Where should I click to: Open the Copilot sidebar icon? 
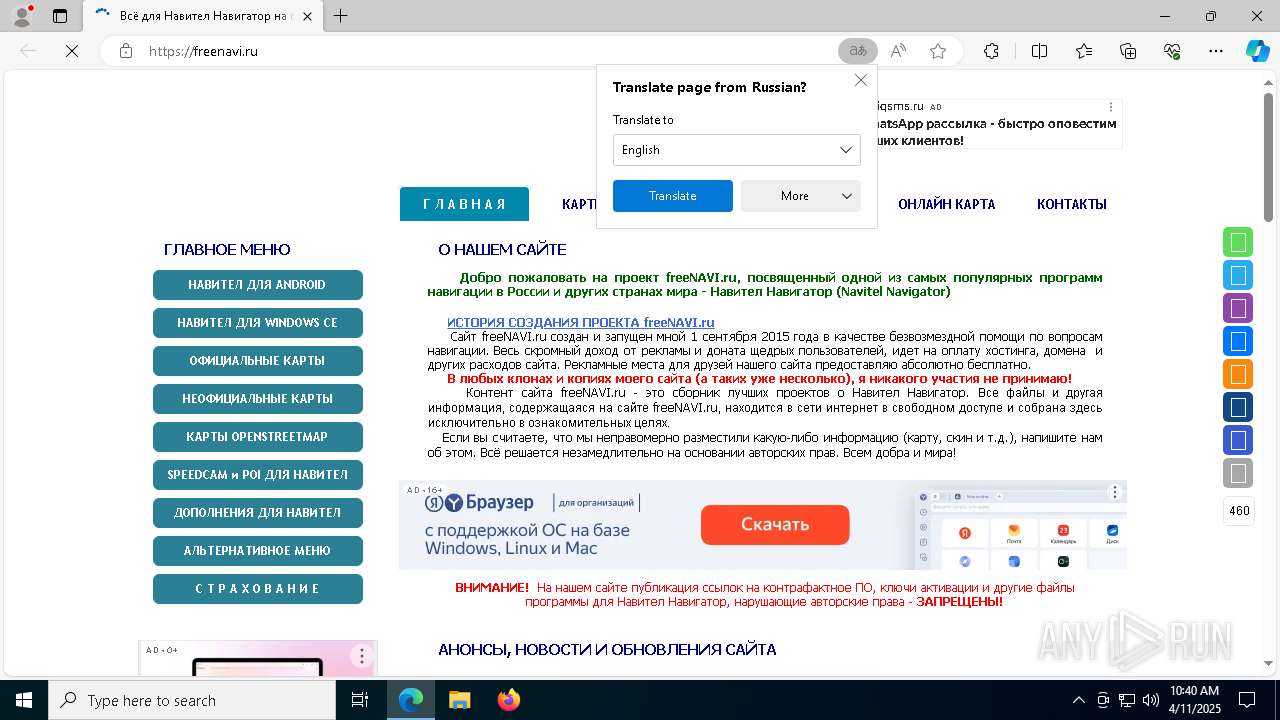[1257, 51]
